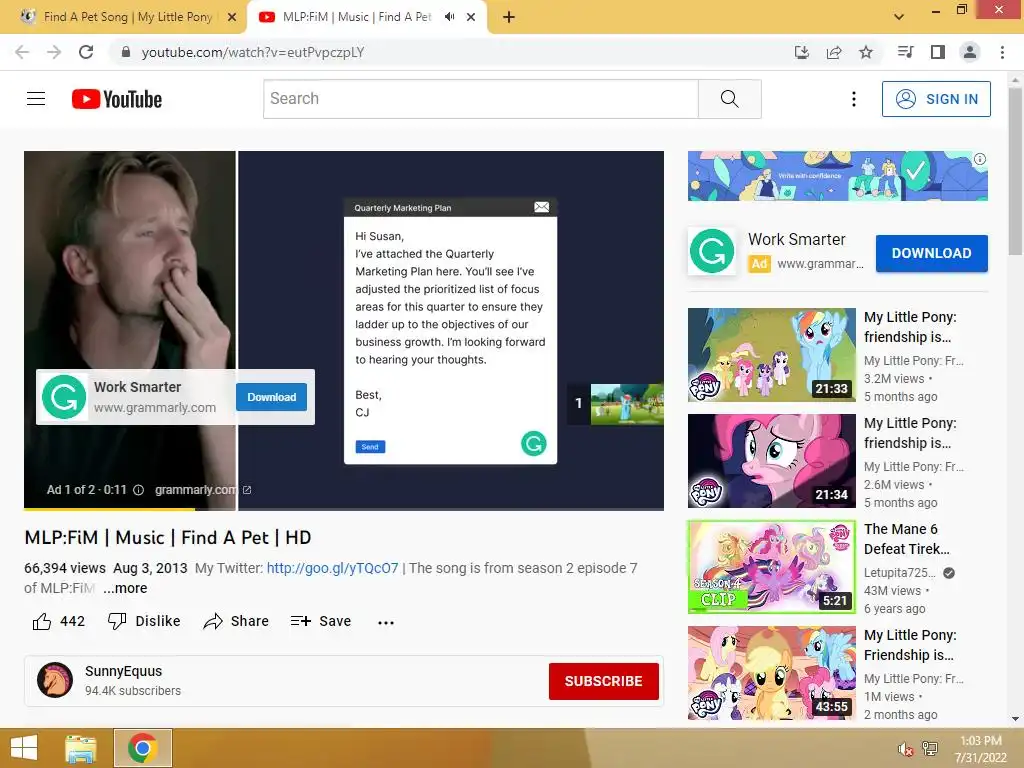Go to YouTube home via logo
1024x768 pixels.
point(117,99)
